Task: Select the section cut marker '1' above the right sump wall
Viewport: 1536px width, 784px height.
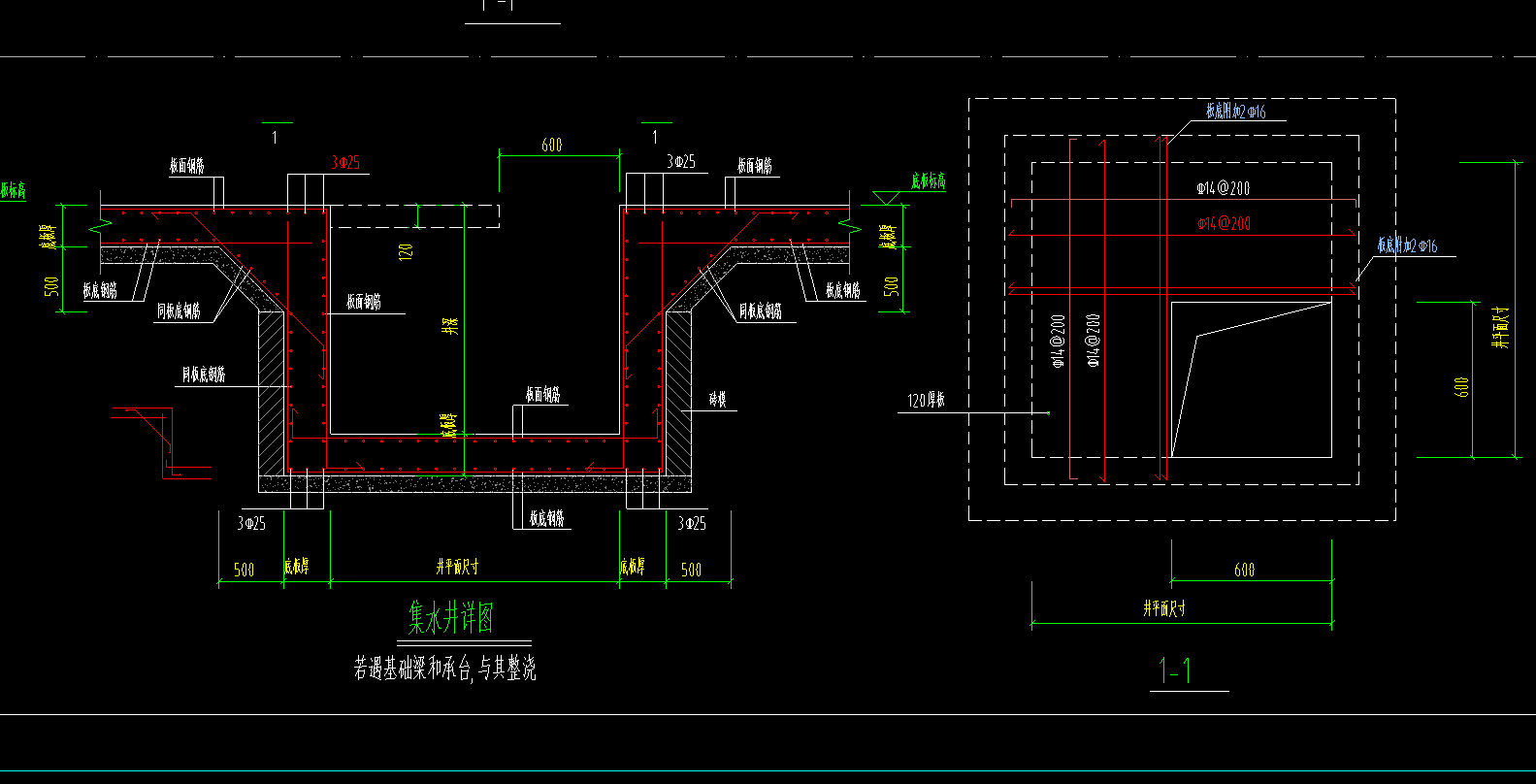Action: pos(655,138)
